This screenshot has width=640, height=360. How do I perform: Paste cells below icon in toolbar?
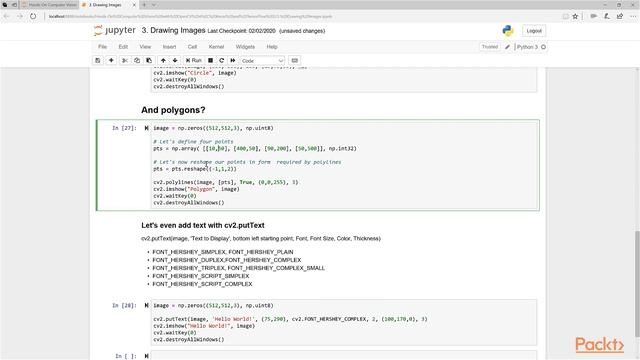[149, 60]
